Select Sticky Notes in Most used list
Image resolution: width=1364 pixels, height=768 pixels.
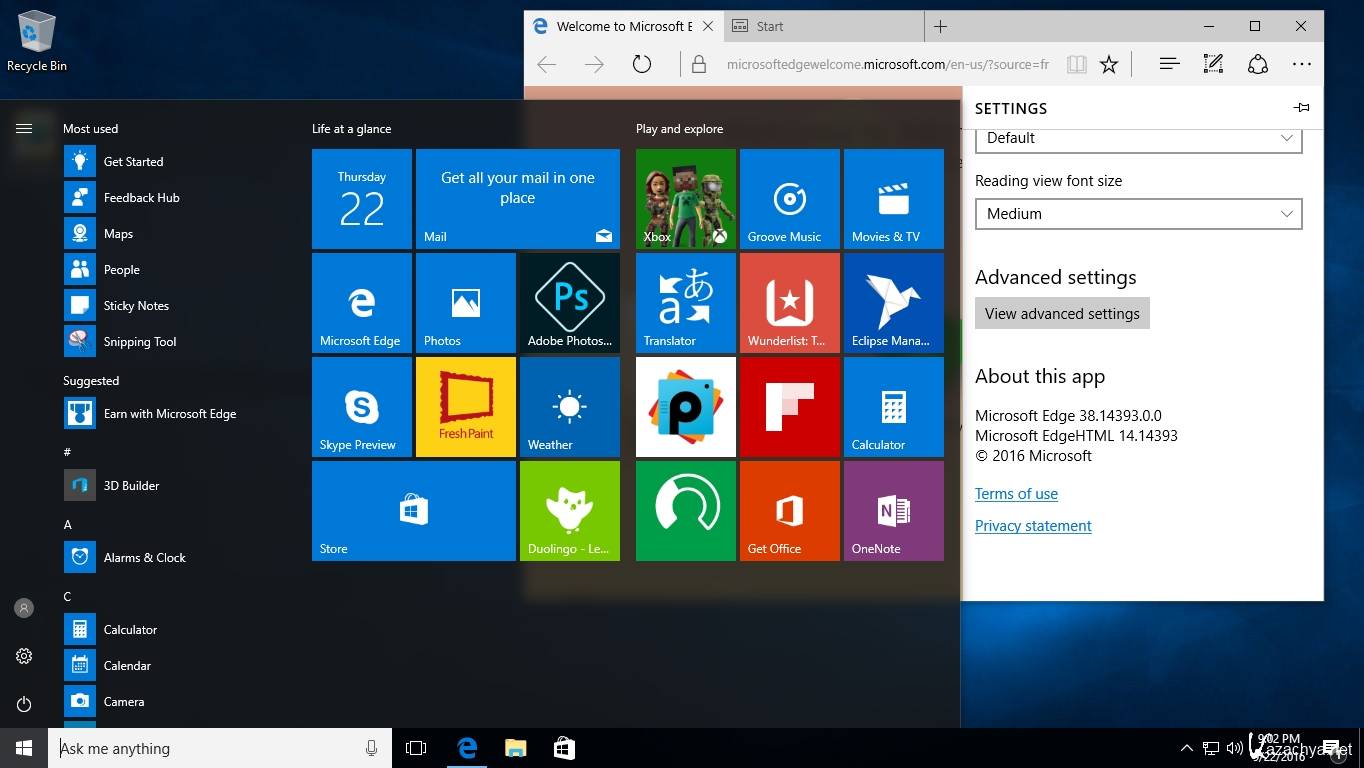coord(135,306)
